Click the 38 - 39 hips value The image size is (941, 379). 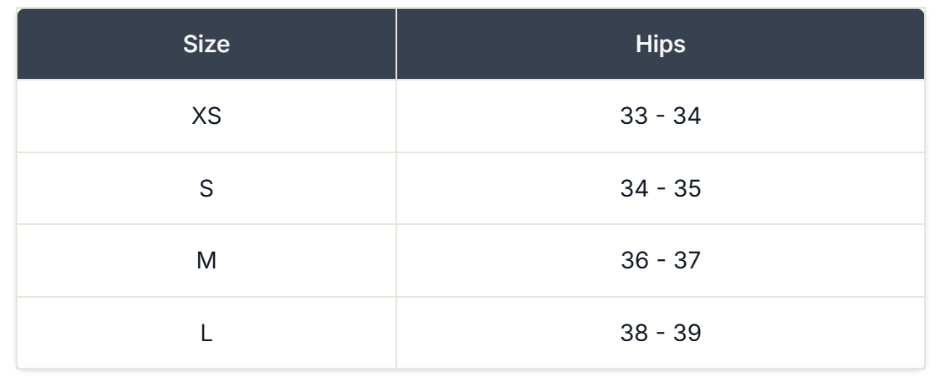[x=660, y=333]
